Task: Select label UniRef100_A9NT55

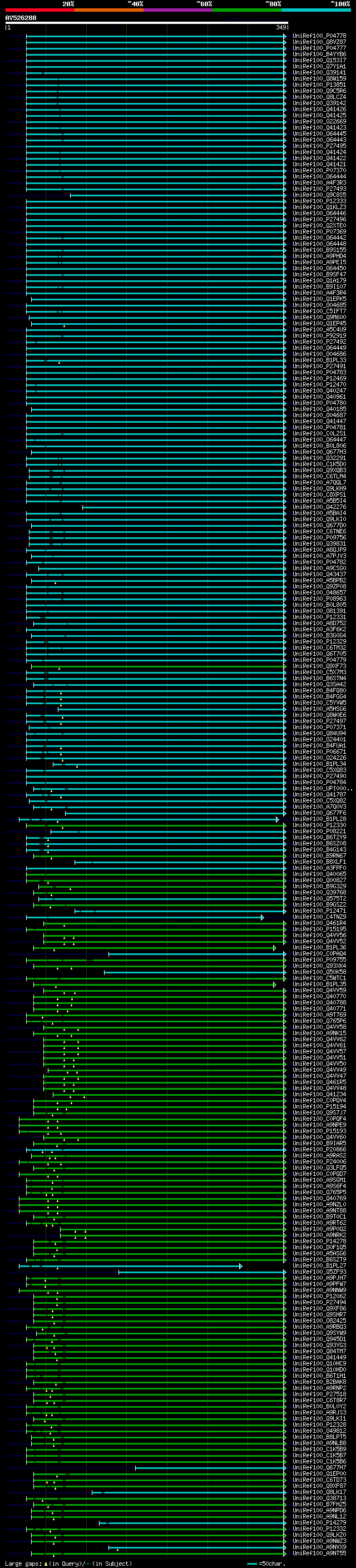Action: tap(319, 1553)
